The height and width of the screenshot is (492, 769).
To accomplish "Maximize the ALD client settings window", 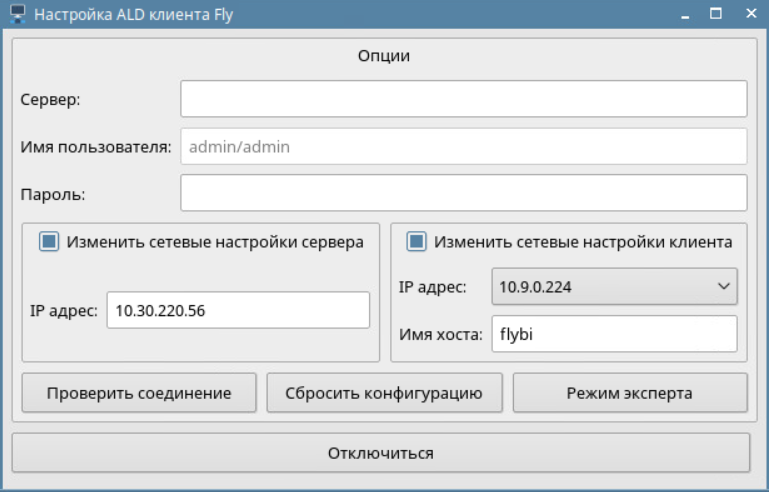I will coord(716,15).
